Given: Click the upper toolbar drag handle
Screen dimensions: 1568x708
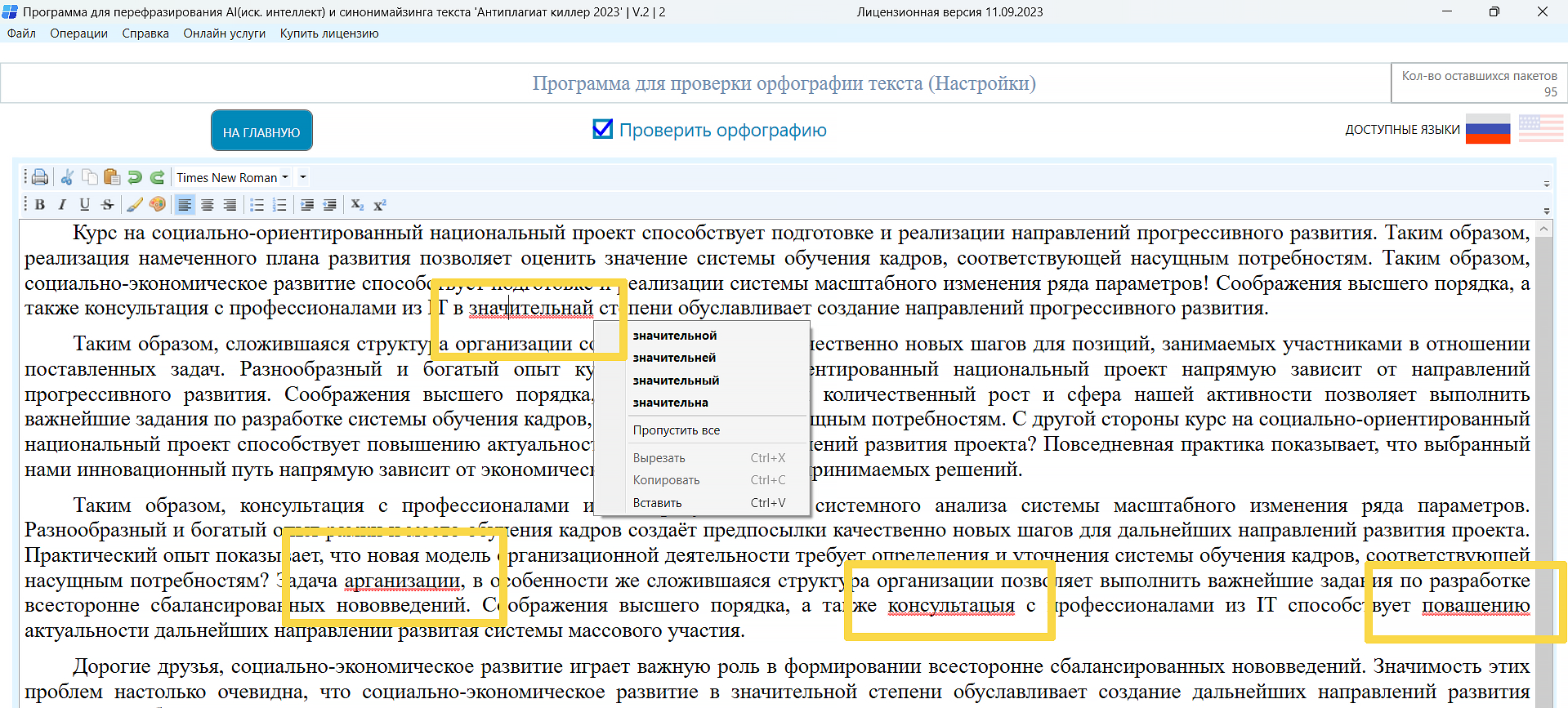Looking at the screenshot, I should 25,177.
